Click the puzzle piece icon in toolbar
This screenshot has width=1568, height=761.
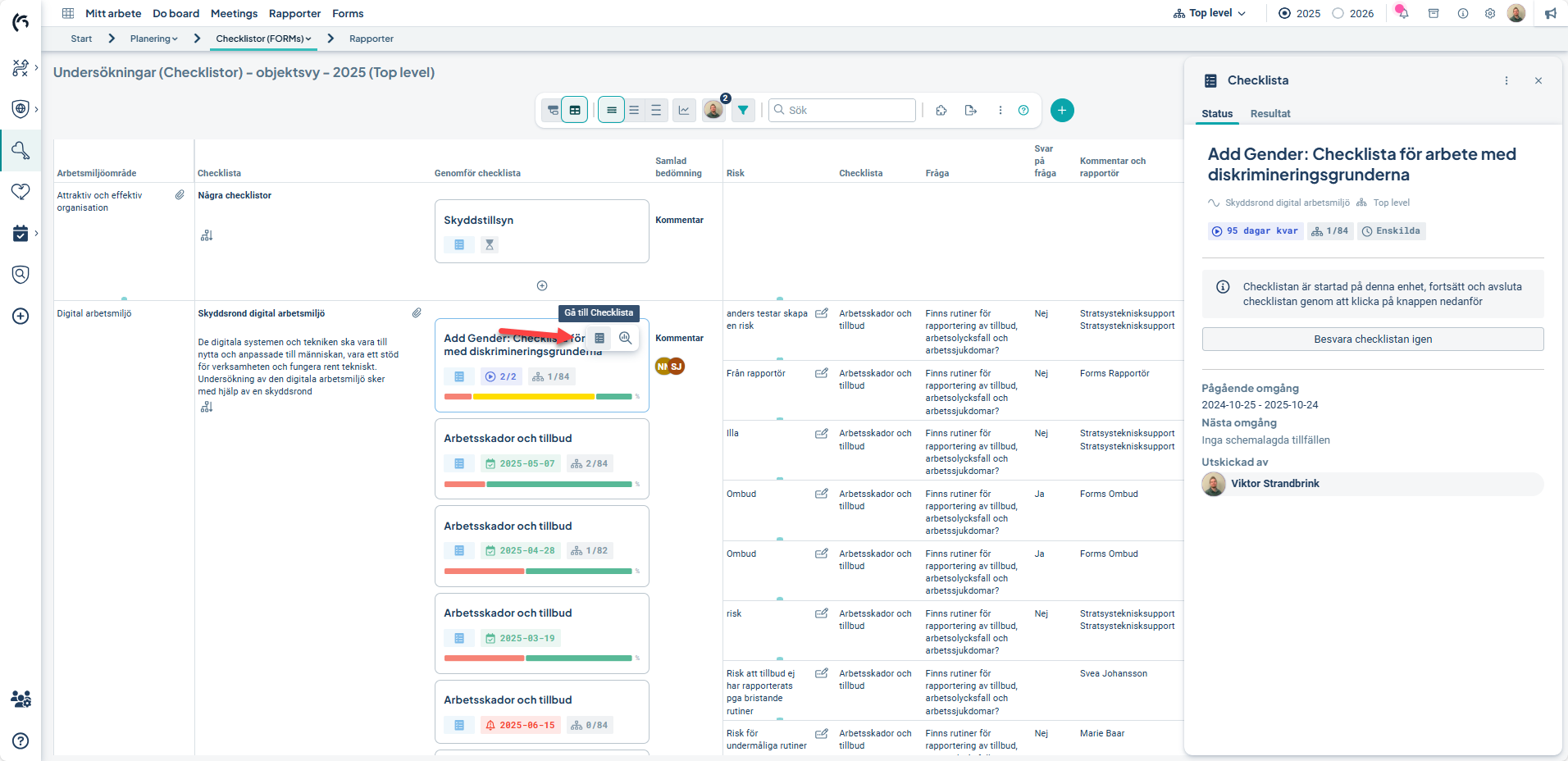pyautogui.click(x=941, y=110)
